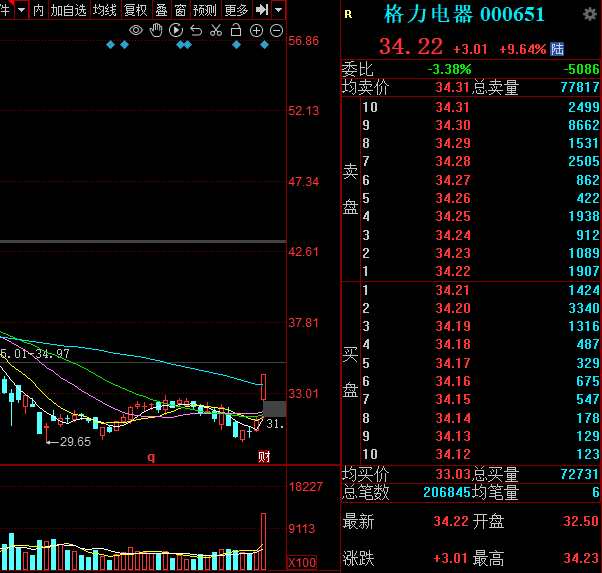Click the skip-to-end arrow icon
This screenshot has width=602, height=573.
click(262, 10)
